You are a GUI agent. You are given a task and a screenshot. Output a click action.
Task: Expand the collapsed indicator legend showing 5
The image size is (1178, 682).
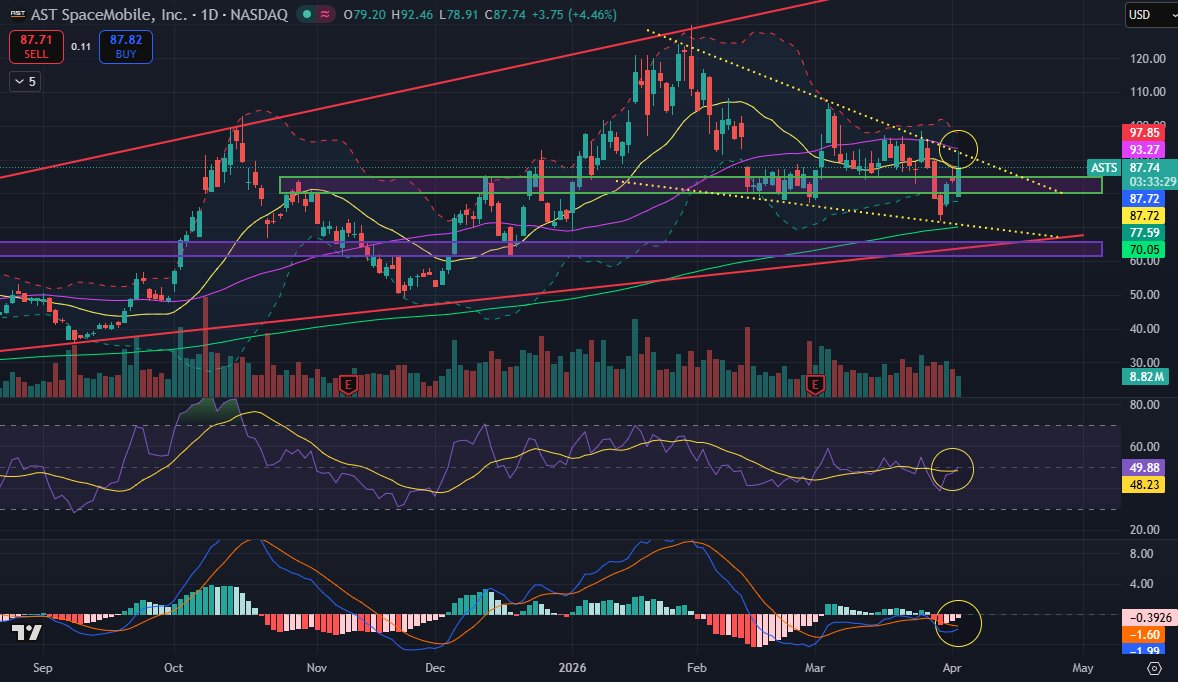pos(25,81)
